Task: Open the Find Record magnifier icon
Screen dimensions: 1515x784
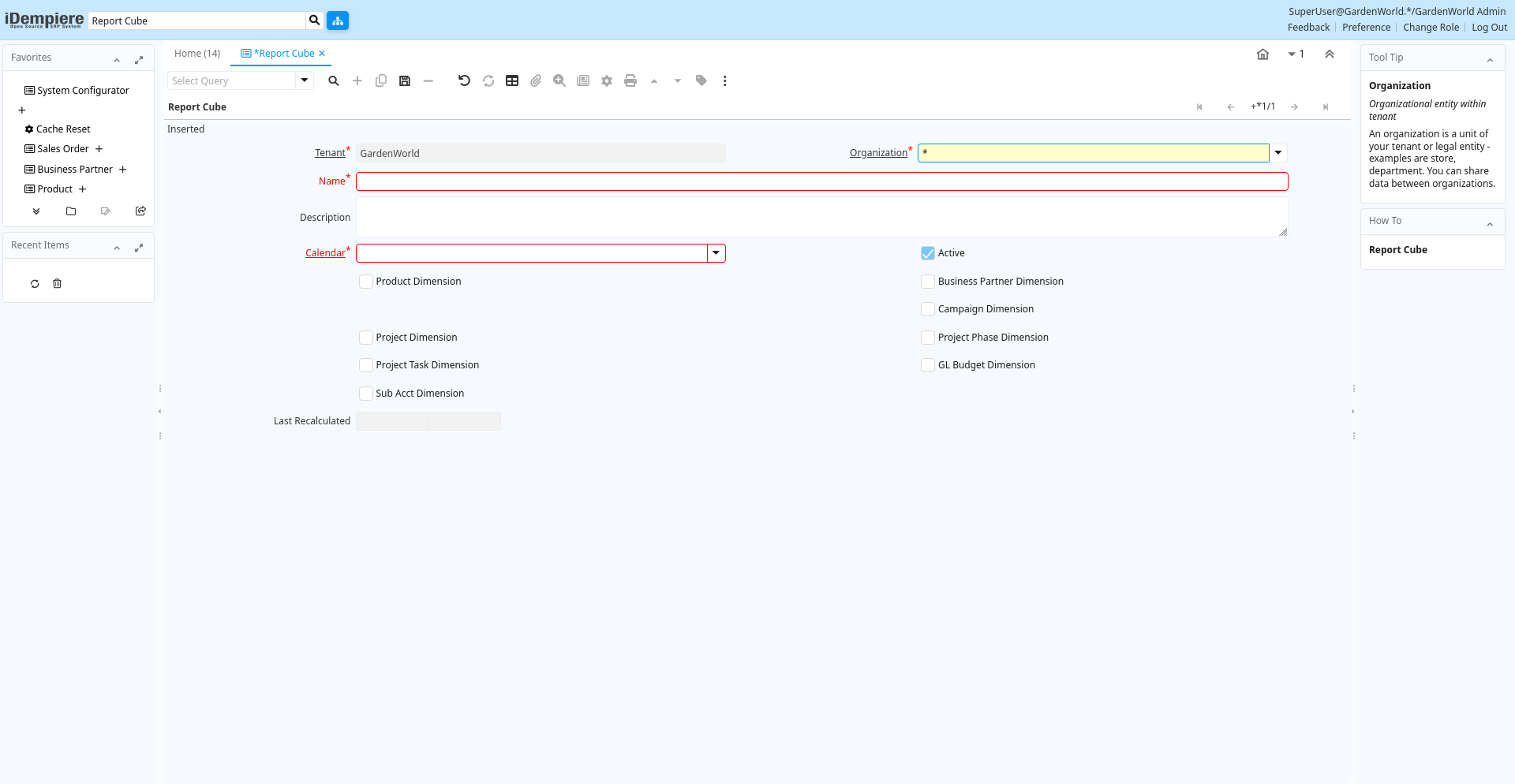Action: click(334, 80)
